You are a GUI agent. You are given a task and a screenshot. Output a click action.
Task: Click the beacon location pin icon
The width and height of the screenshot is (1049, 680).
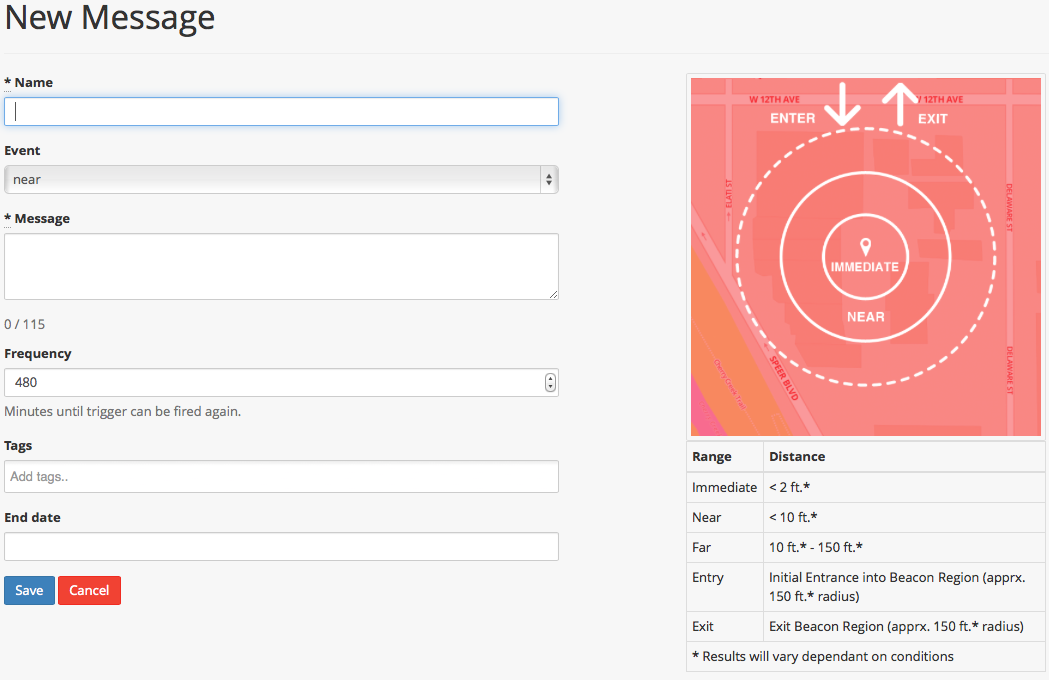[865, 247]
